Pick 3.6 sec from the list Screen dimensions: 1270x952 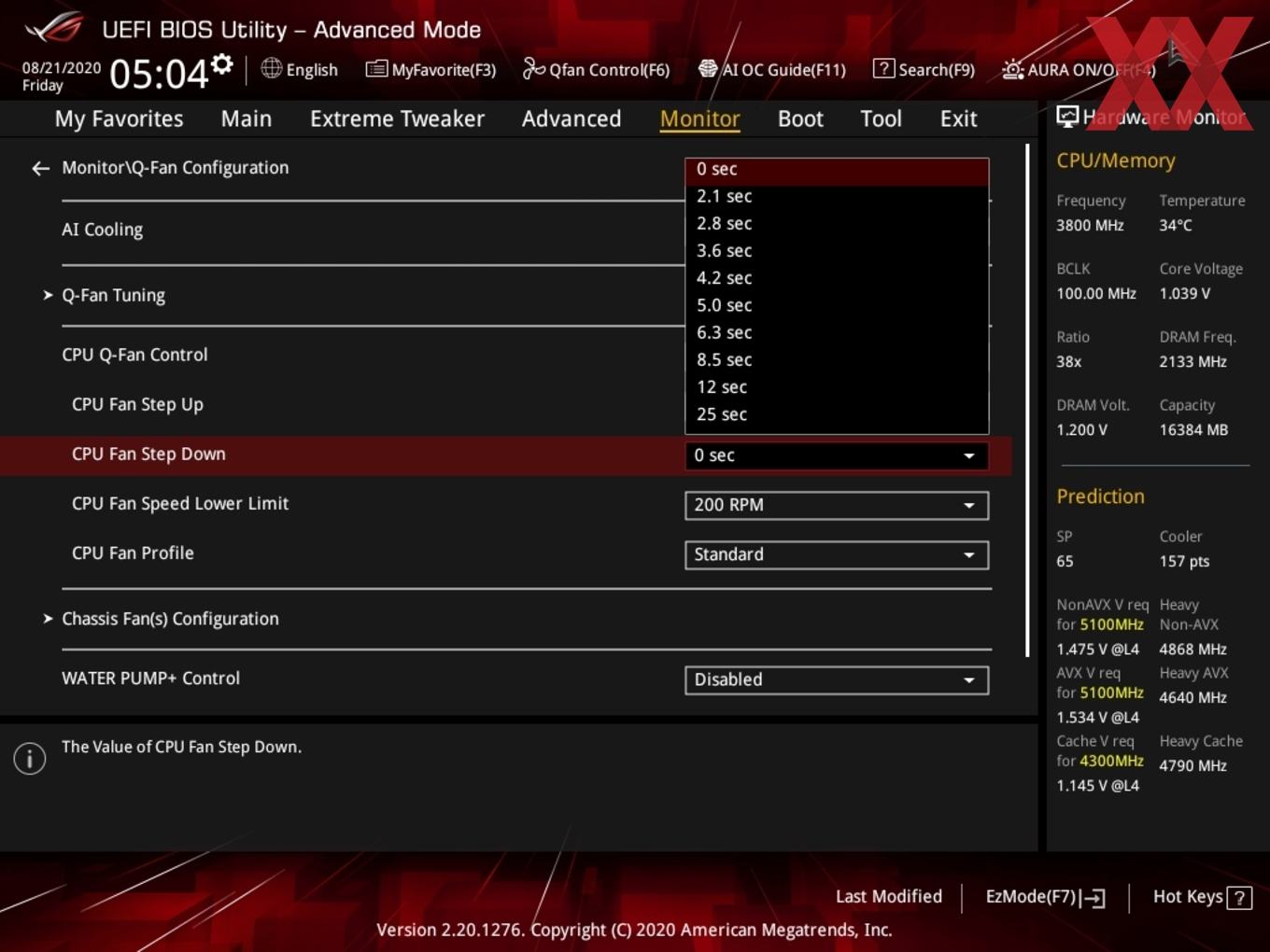837,251
